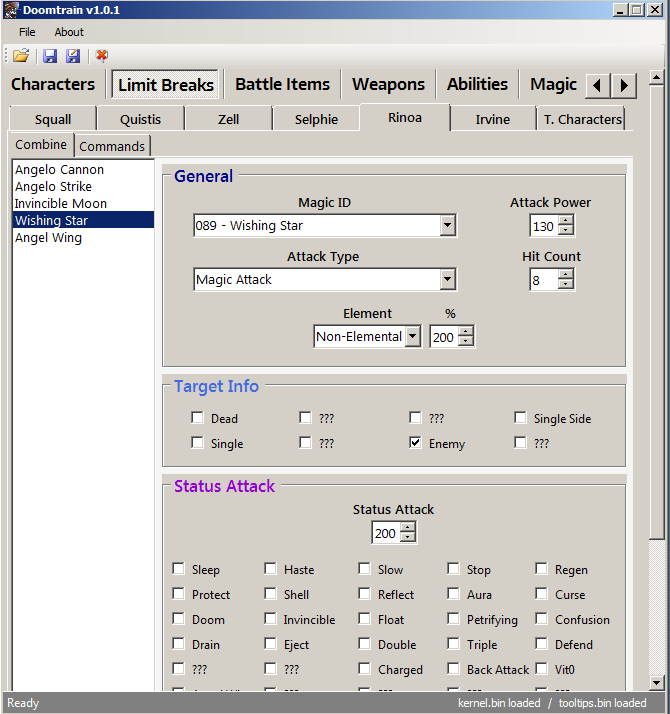
Task: Decrease Status Attack value with the down arrow
Action: pos(408,538)
